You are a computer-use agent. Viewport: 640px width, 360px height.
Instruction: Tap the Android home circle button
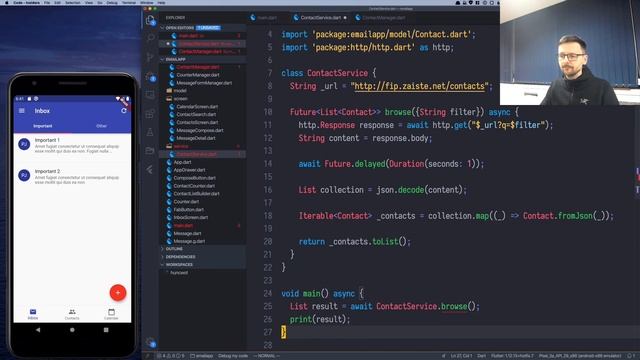[72, 329]
